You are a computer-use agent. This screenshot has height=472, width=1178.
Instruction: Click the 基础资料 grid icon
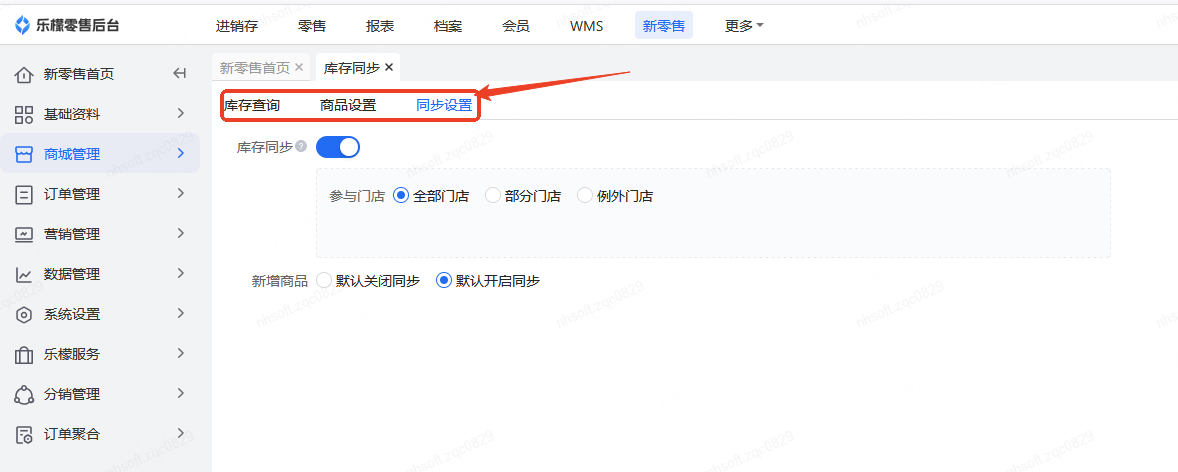coord(24,114)
